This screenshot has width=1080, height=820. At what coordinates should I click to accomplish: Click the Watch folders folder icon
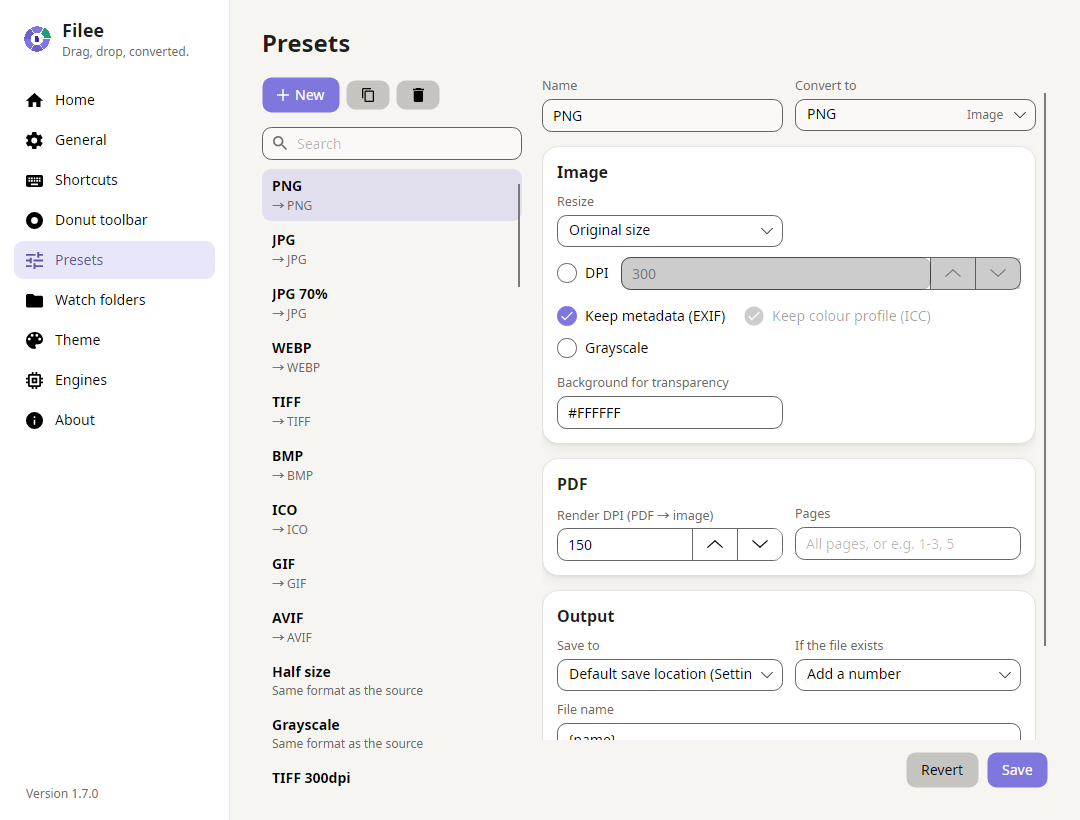pyautogui.click(x=34, y=300)
